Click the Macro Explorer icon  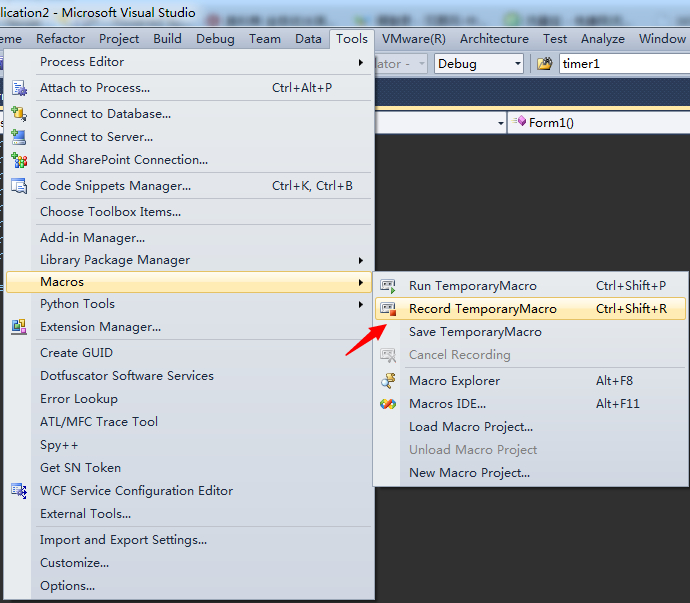tap(388, 381)
